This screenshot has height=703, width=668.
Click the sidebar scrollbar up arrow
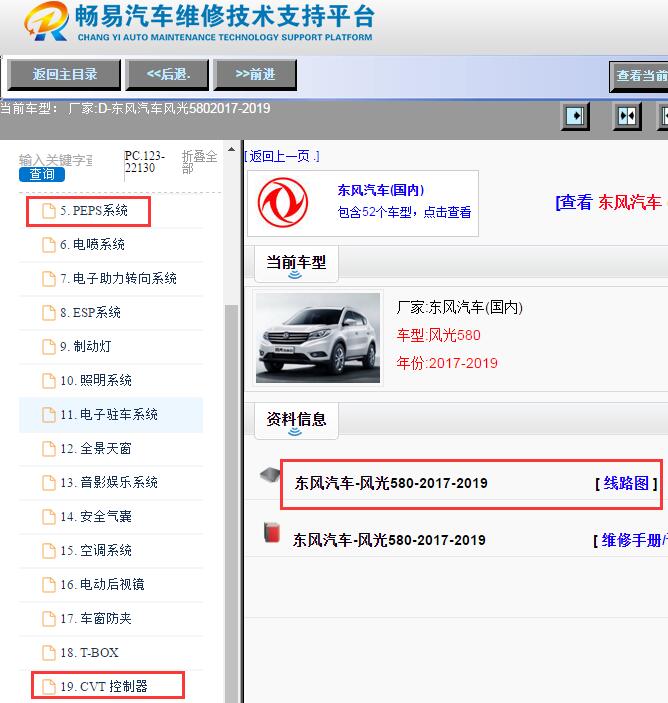pyautogui.click(x=231, y=149)
